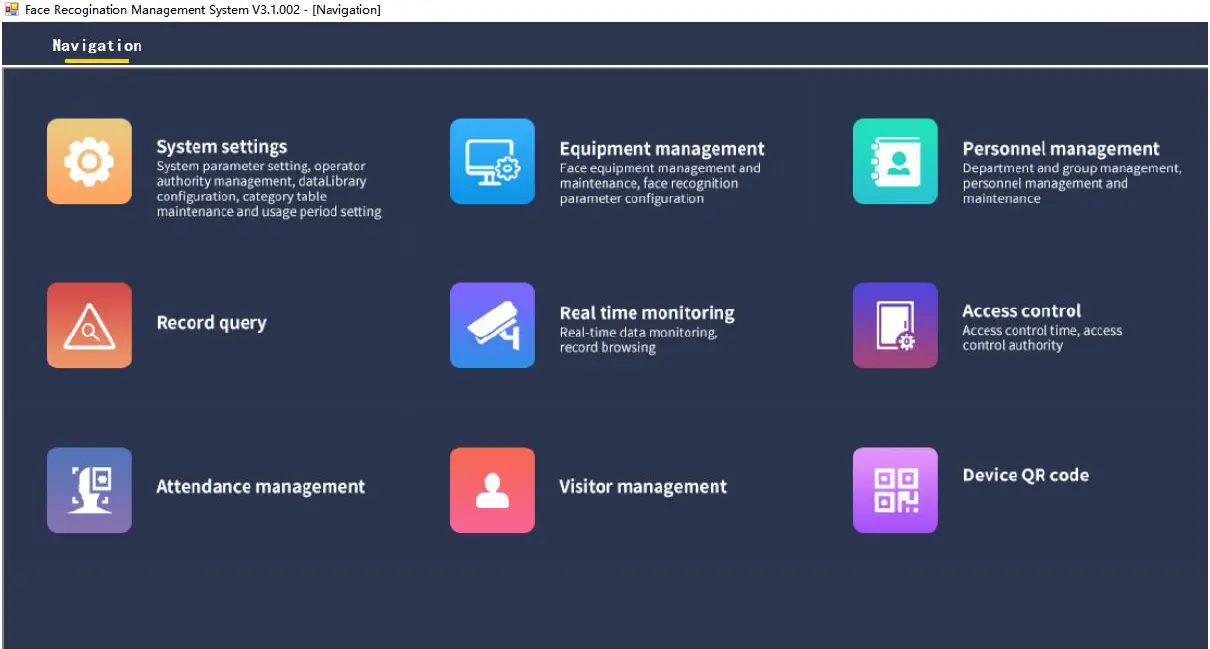Viewport: 1210px width, 649px height.
Task: Click the System settings title text
Action: pos(222,147)
